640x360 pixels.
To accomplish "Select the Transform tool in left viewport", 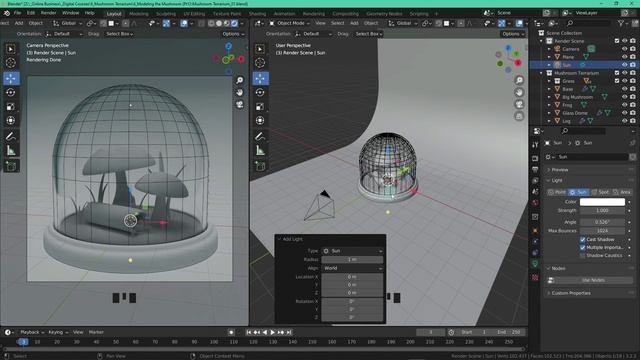I will tap(11, 120).
